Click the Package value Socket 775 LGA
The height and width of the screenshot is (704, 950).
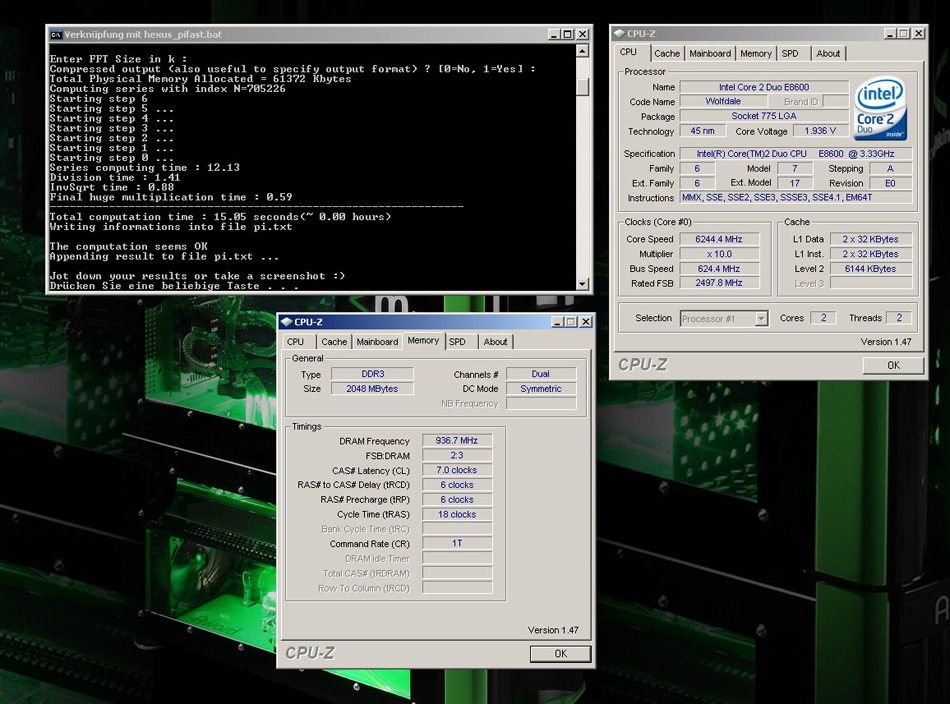[x=763, y=116]
